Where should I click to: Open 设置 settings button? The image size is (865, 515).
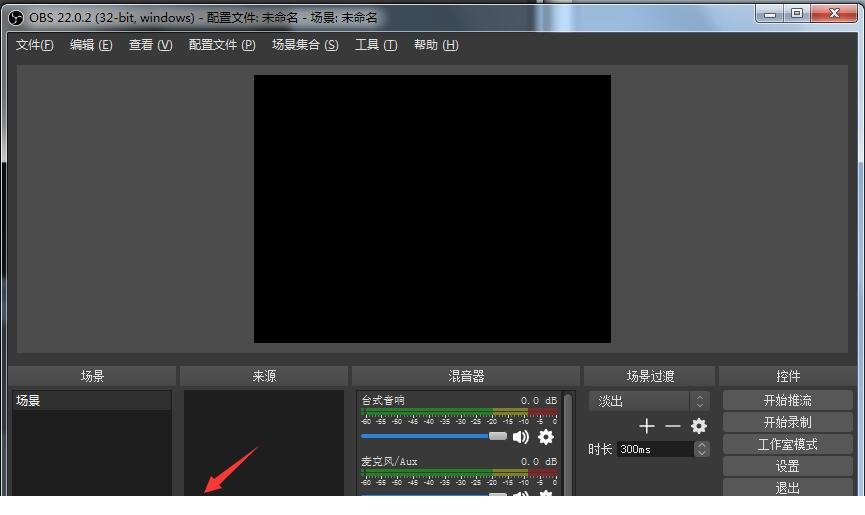pyautogui.click(x=787, y=466)
